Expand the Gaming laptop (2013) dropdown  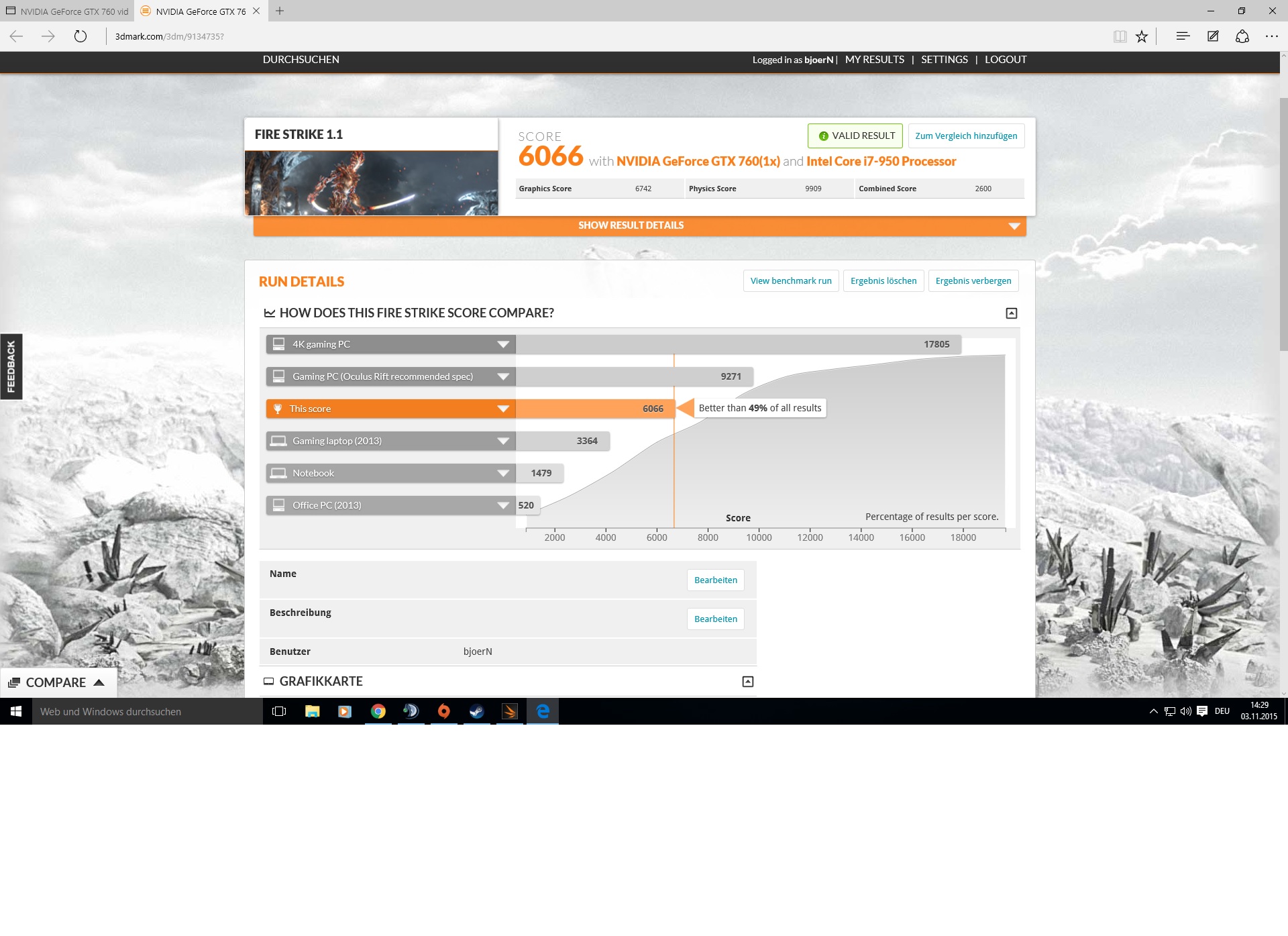pos(503,441)
